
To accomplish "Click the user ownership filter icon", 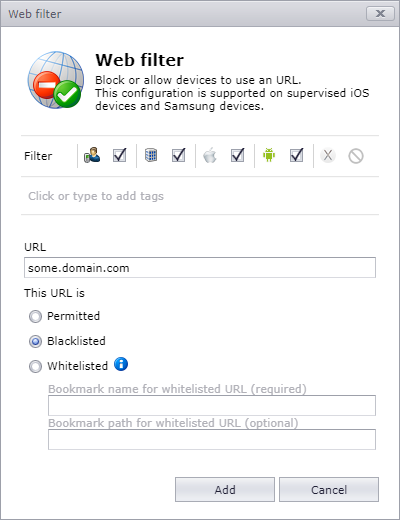I will click(92, 155).
